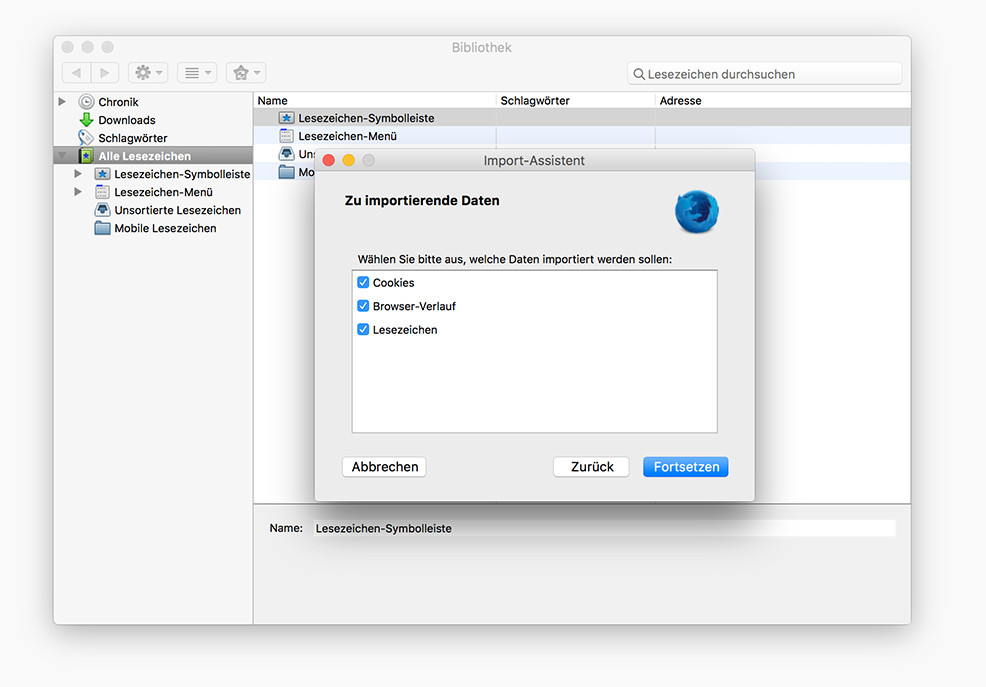The height and width of the screenshot is (687, 986).
Task: Click the green Downloads arrow icon
Action: (x=87, y=120)
